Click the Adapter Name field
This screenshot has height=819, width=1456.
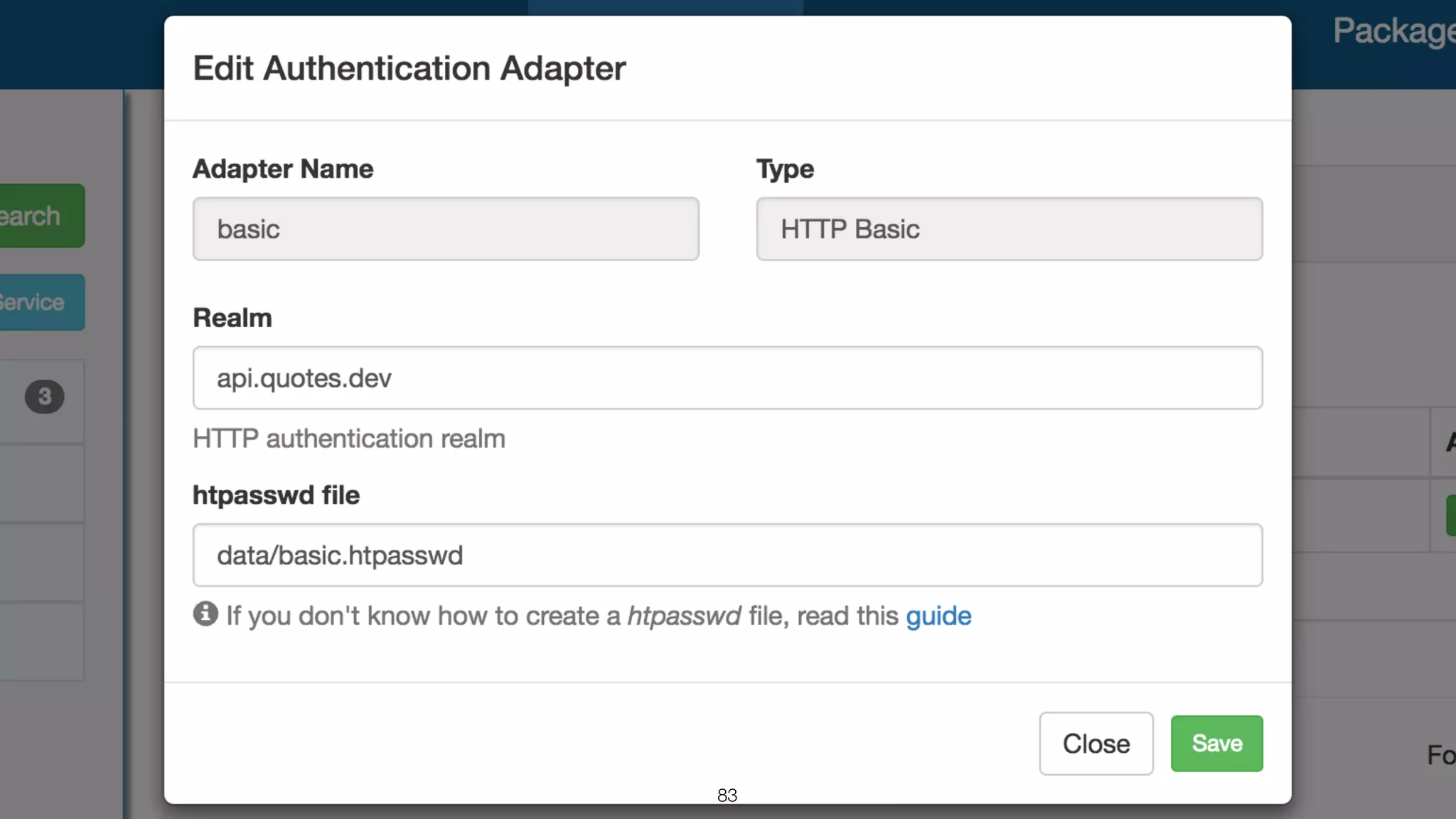pos(446,229)
